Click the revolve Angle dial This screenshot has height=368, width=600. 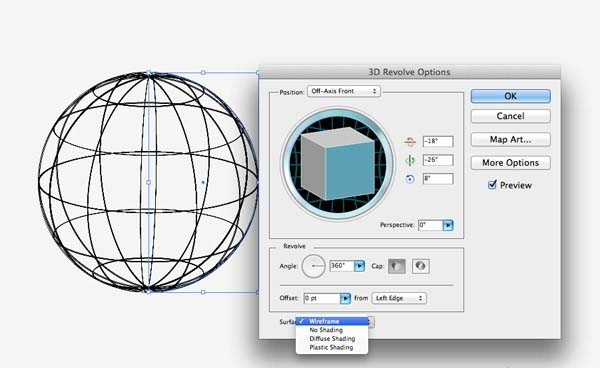point(313,266)
